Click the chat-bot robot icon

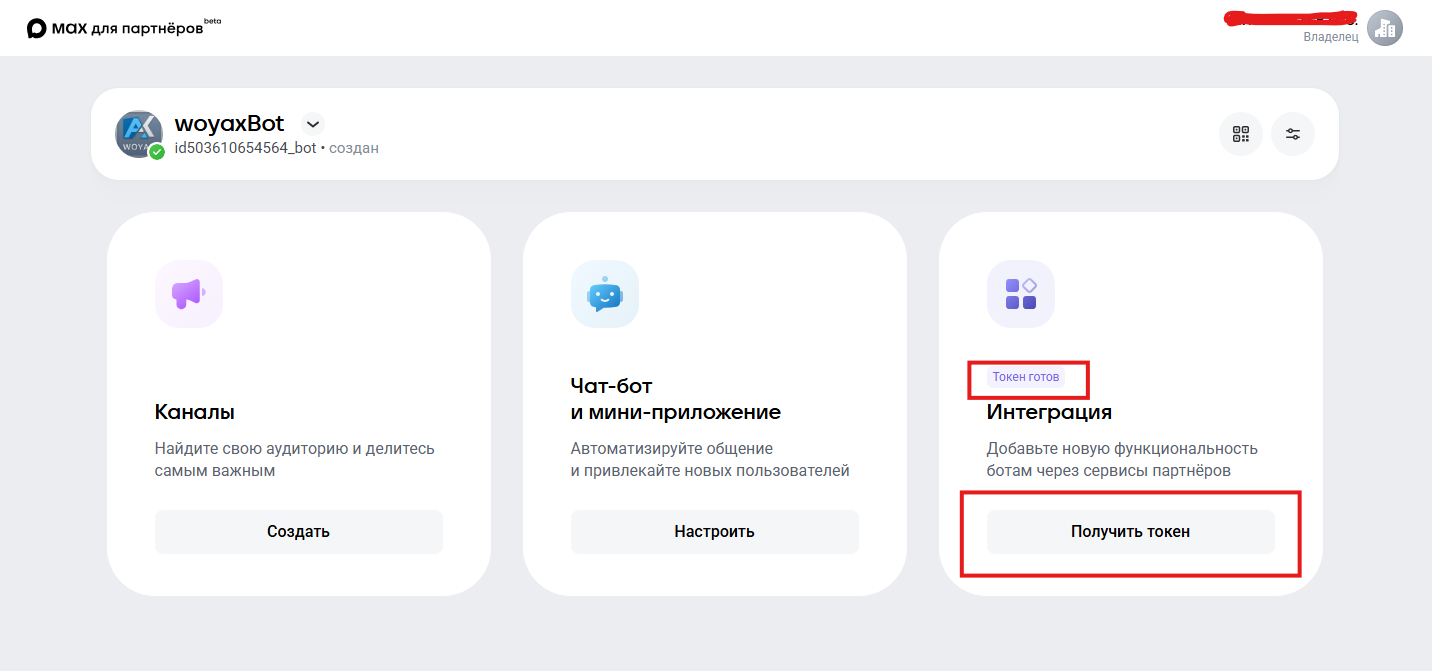[605, 294]
